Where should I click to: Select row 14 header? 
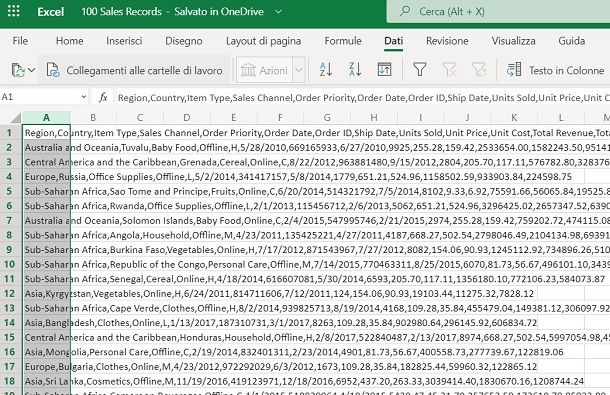[11, 323]
